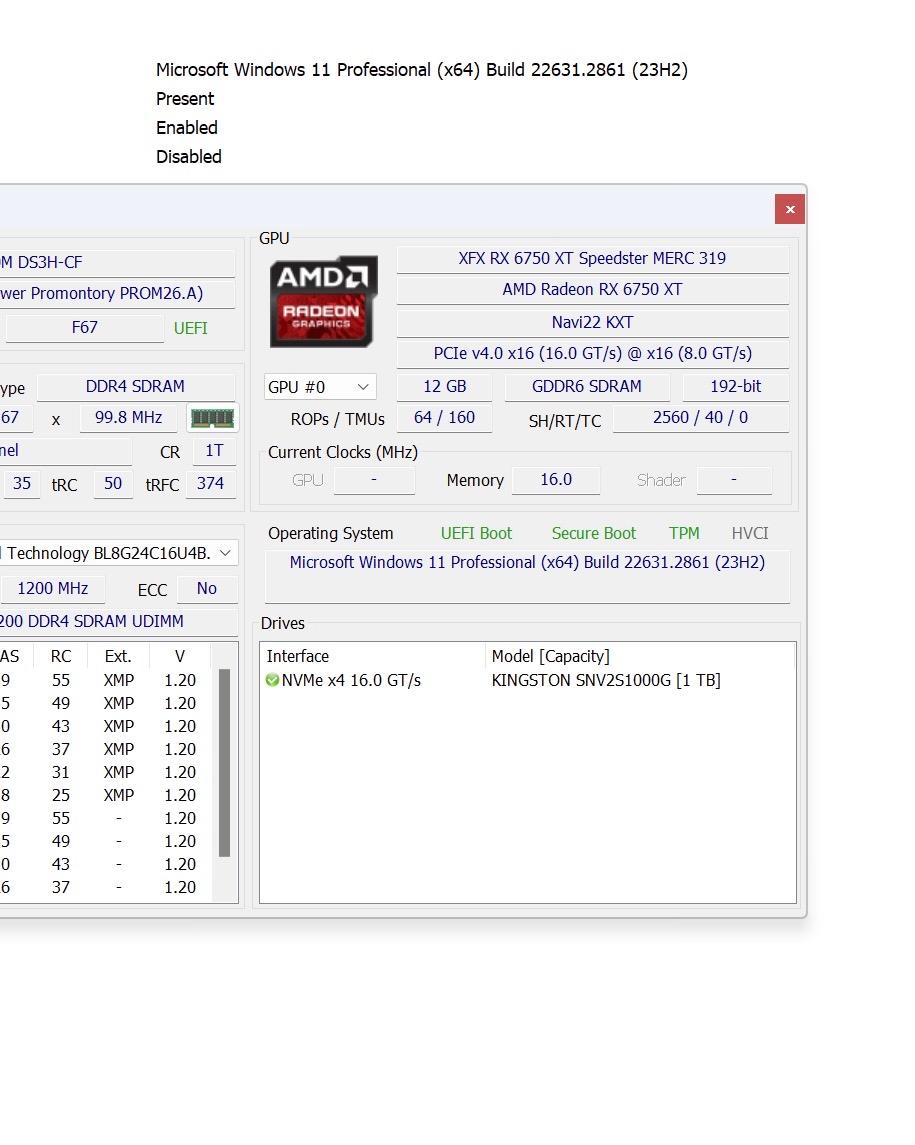Screen dimensions: 915x1145
Task: Select the XFX RX 6750 XT Speedster field
Action: [592, 259]
